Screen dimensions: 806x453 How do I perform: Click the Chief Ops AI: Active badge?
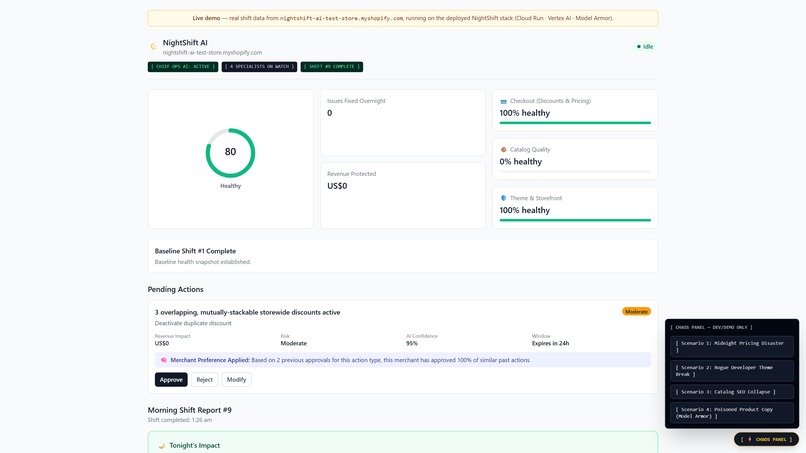[183, 67]
